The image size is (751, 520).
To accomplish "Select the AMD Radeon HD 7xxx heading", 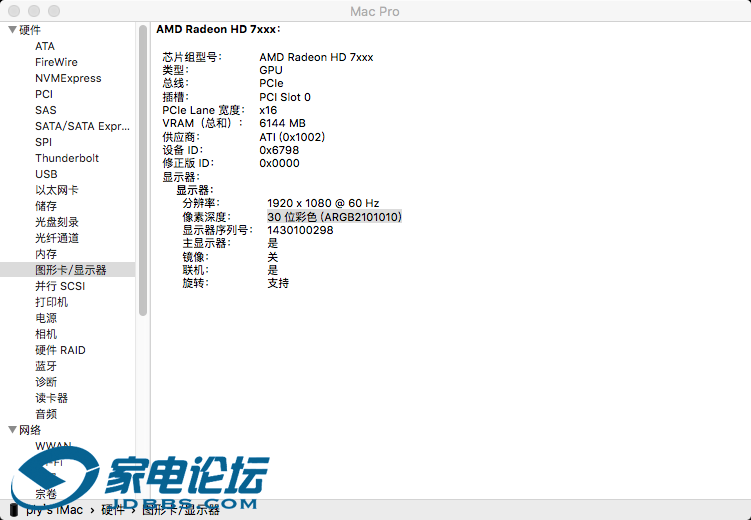I will coord(218,30).
